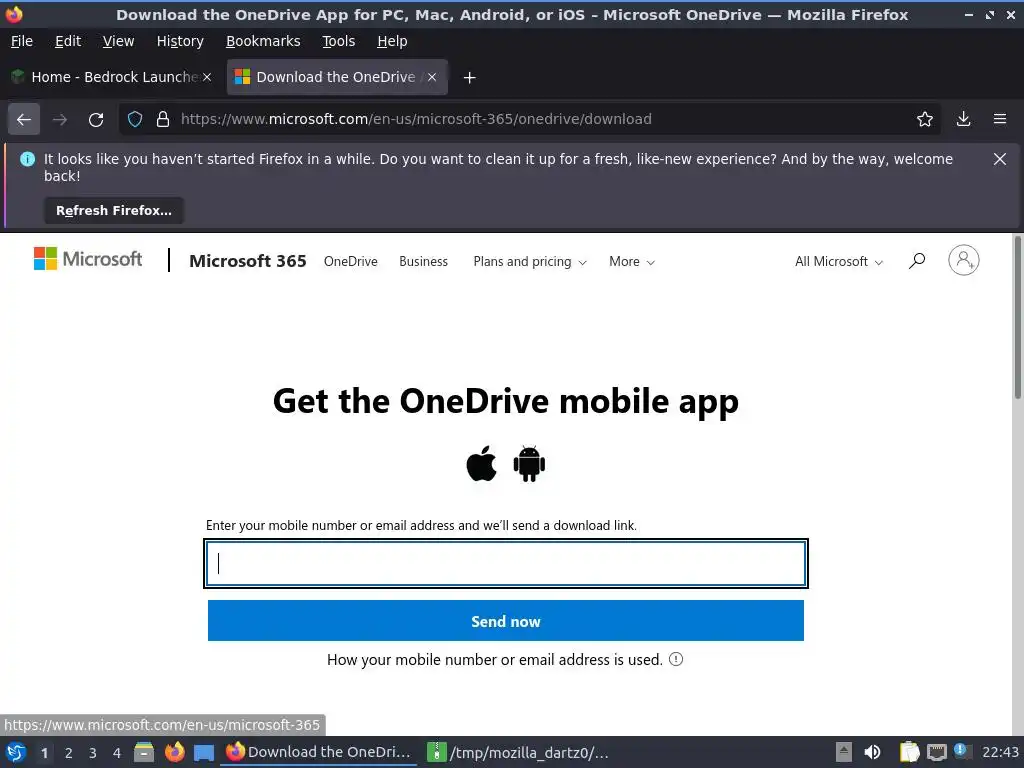1024x768 pixels.
Task: Open the account sign-in avatar icon
Action: [964, 260]
